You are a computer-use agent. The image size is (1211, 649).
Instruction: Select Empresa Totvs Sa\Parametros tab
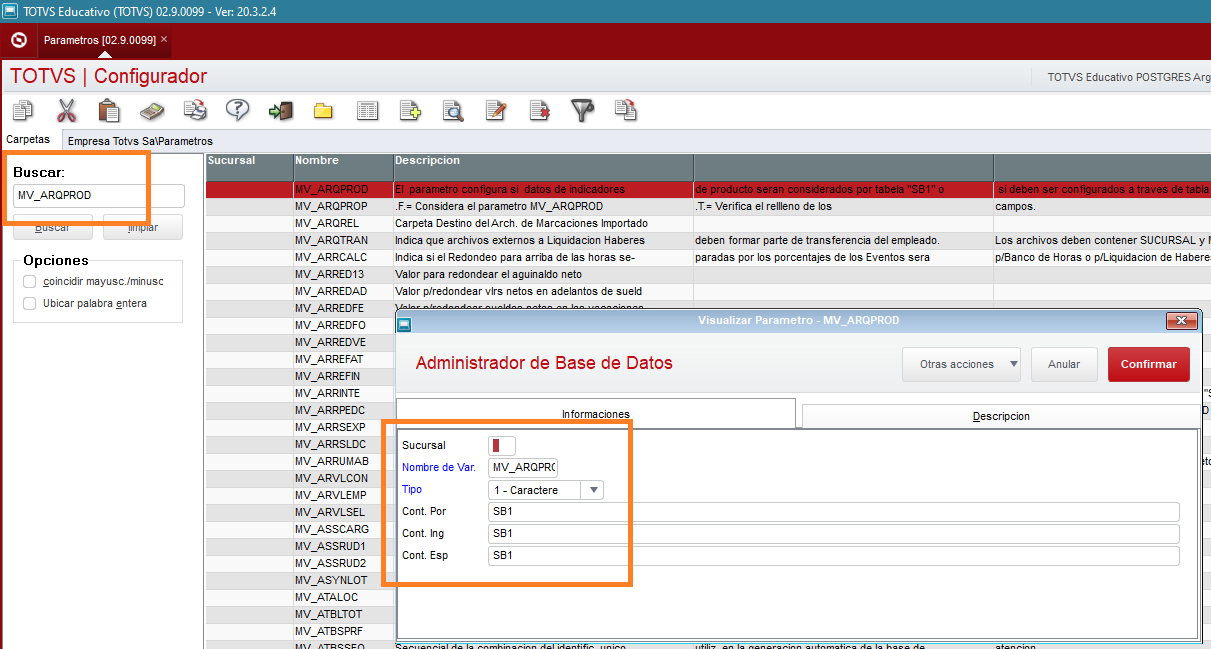pyautogui.click(x=140, y=141)
